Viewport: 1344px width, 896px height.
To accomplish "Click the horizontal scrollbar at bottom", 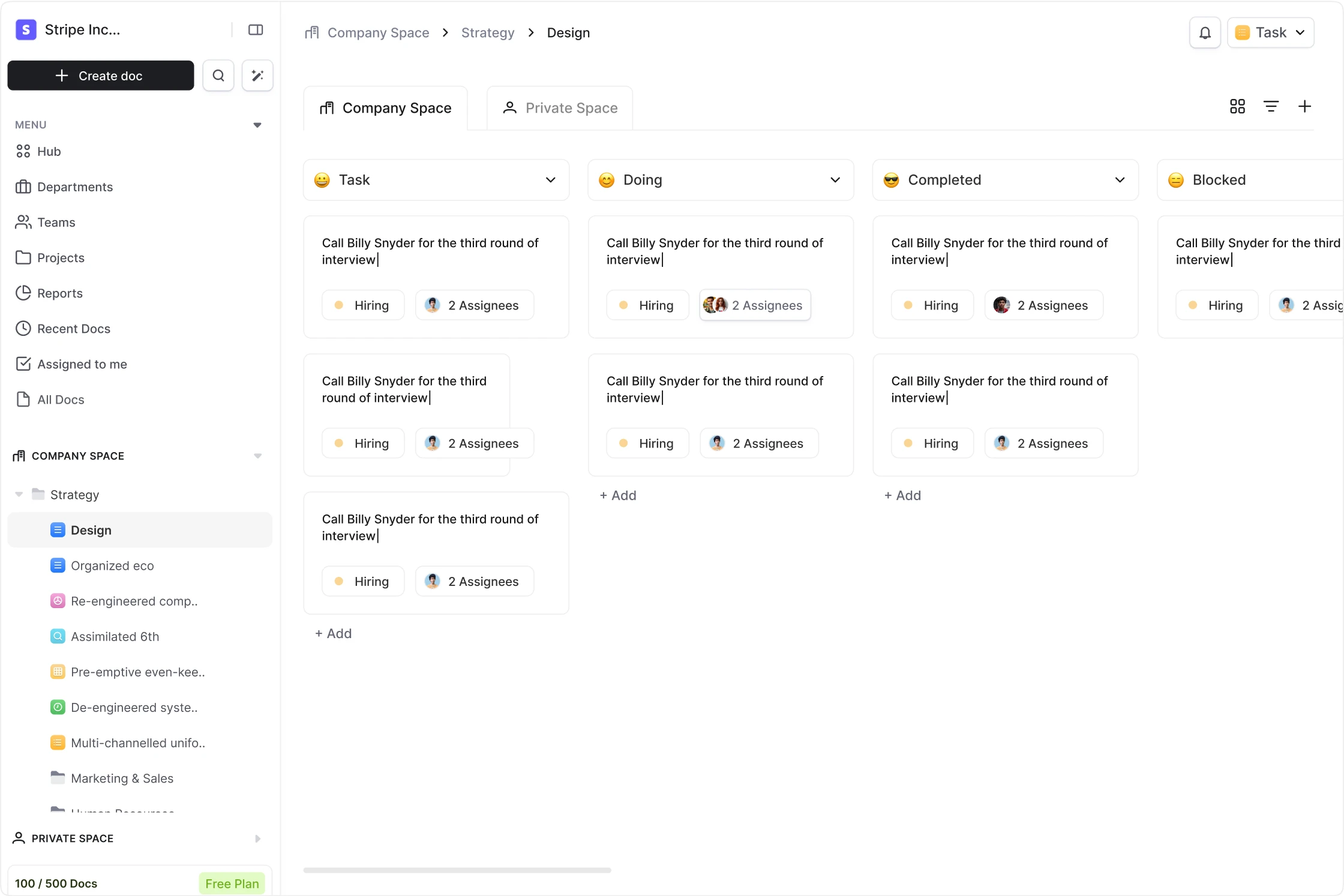I will coord(457,870).
